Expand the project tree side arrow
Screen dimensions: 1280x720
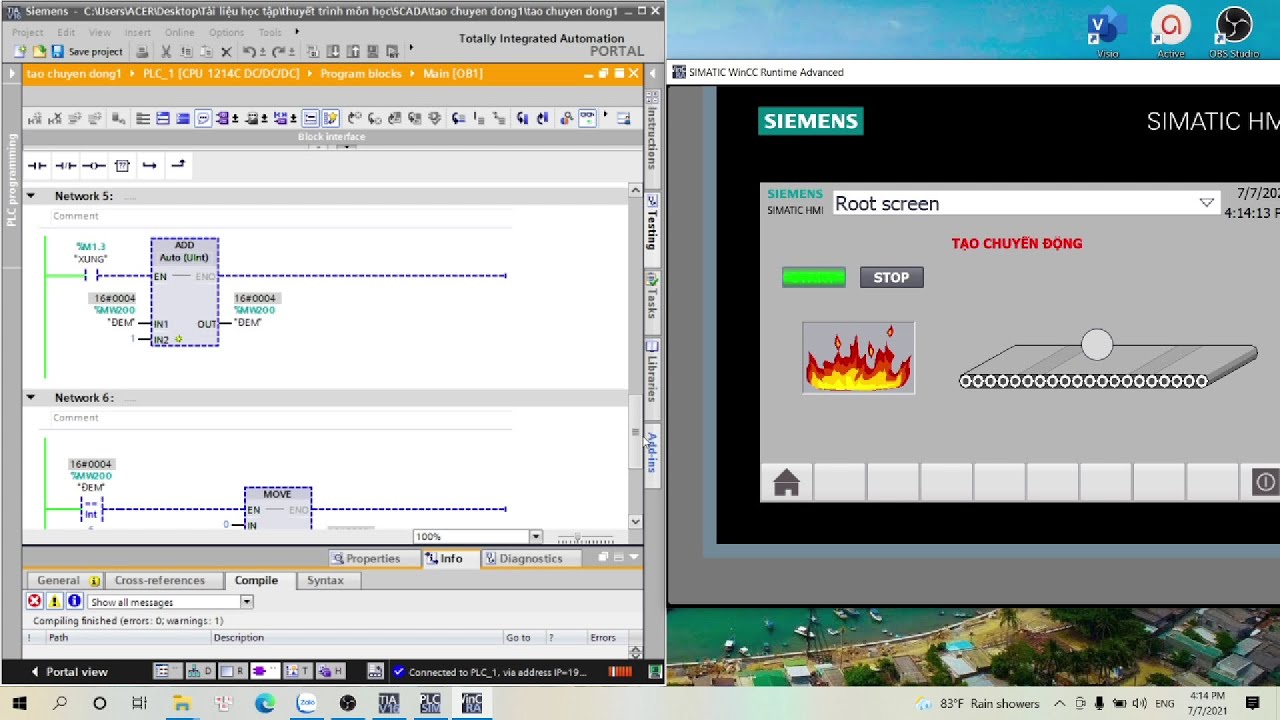12,73
